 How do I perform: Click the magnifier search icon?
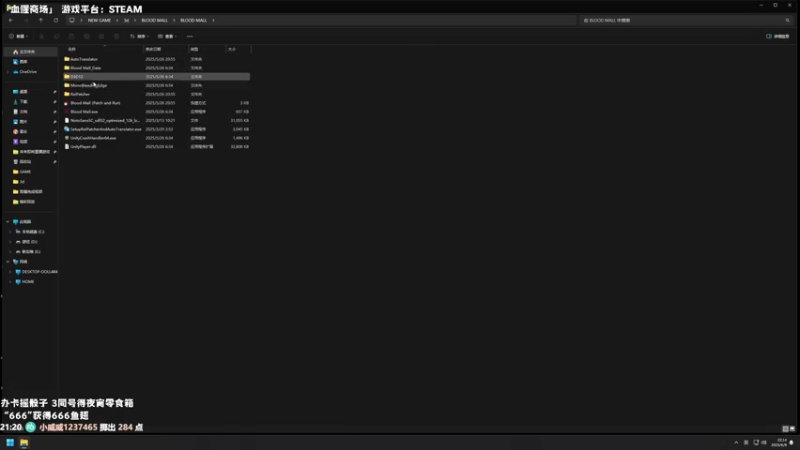pyautogui.click(x=788, y=20)
